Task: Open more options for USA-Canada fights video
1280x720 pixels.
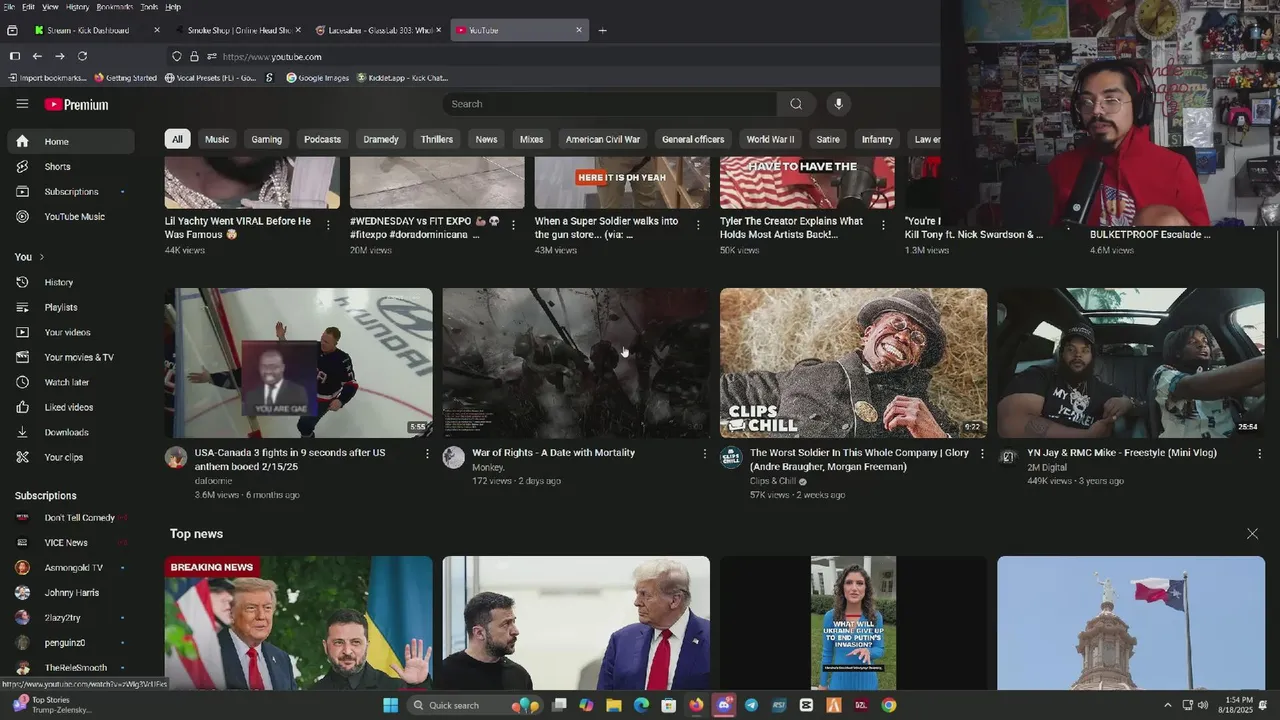Action: click(x=427, y=454)
